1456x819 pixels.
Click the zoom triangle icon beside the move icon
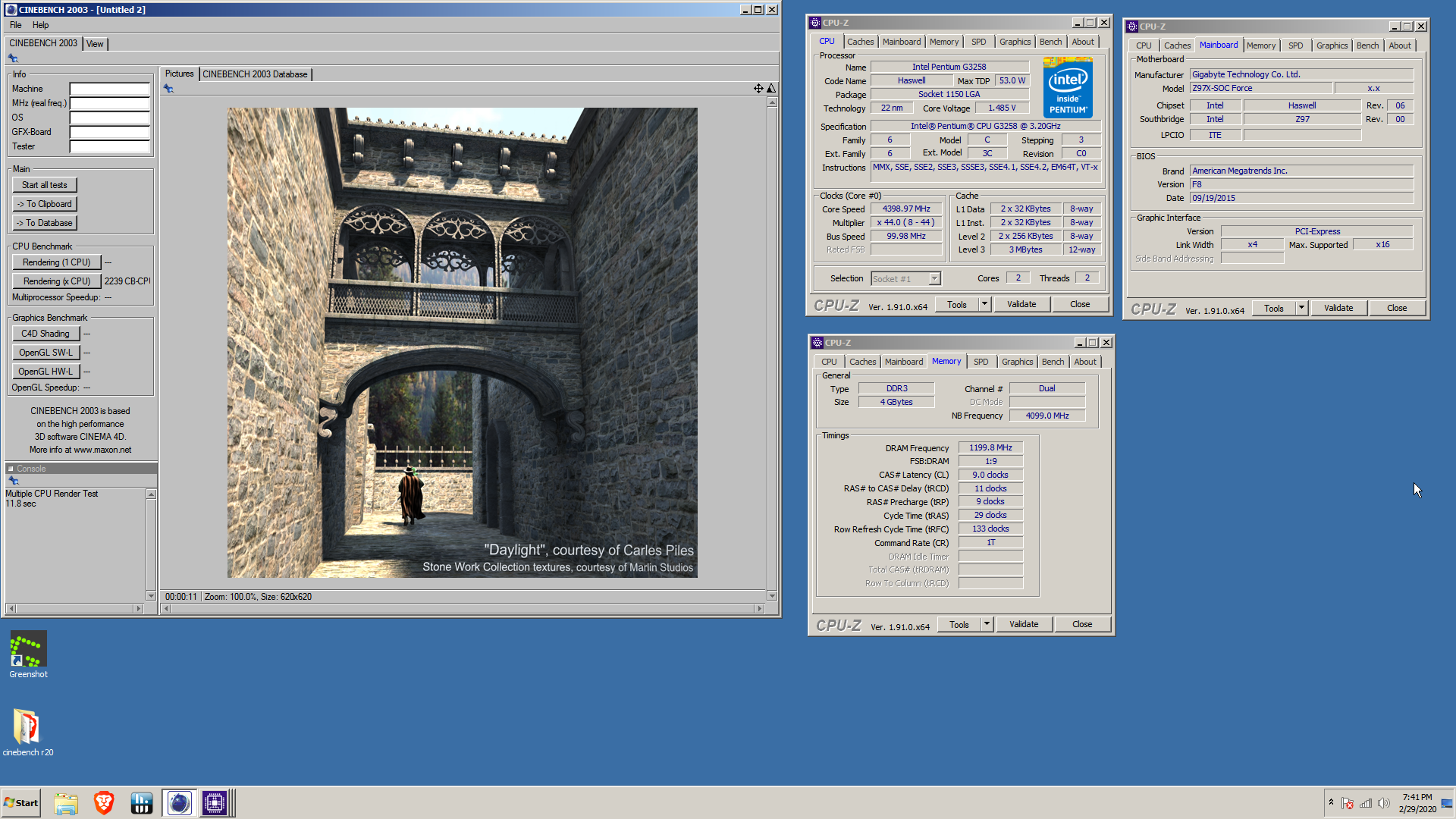coord(771,89)
